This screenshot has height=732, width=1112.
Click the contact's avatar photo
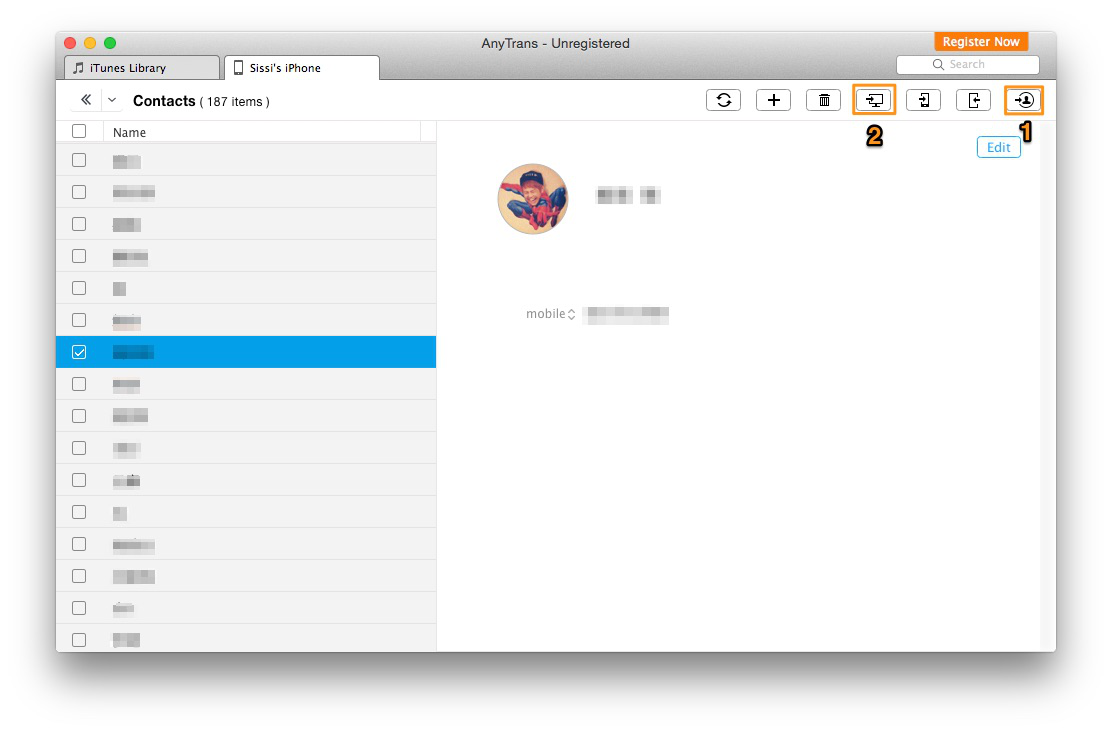533,199
